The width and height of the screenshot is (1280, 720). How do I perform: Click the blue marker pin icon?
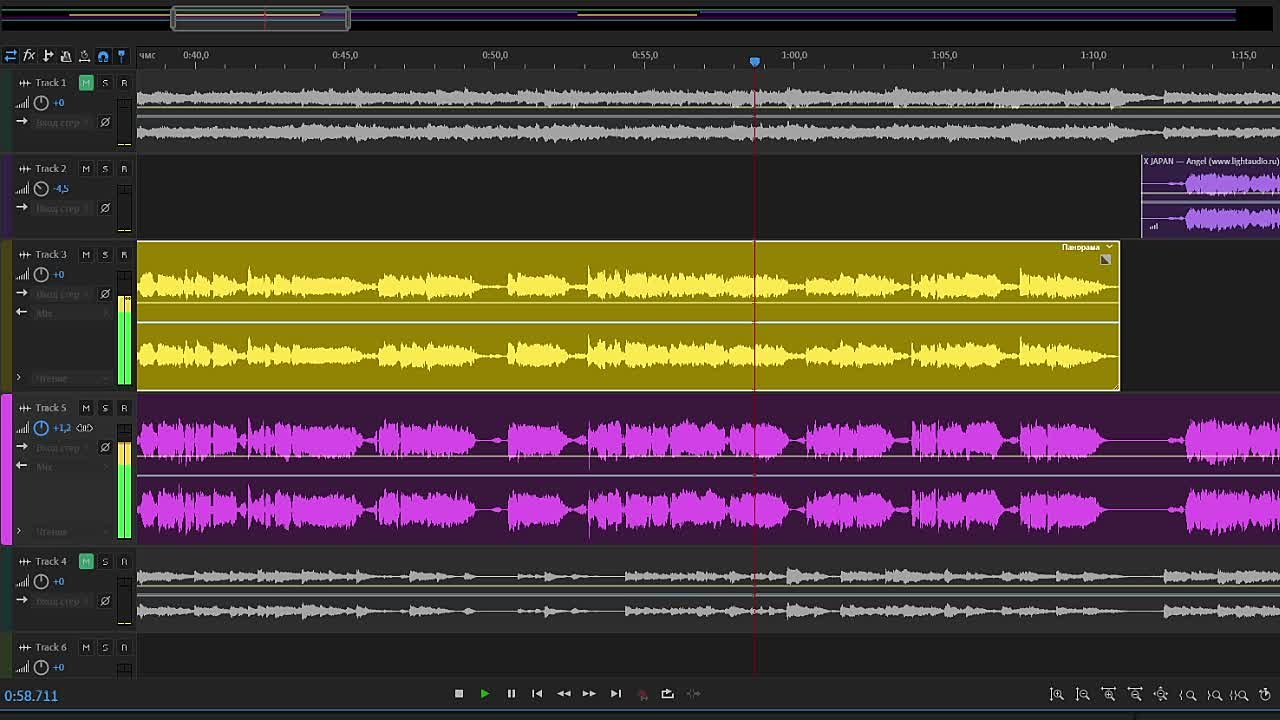(x=122, y=56)
